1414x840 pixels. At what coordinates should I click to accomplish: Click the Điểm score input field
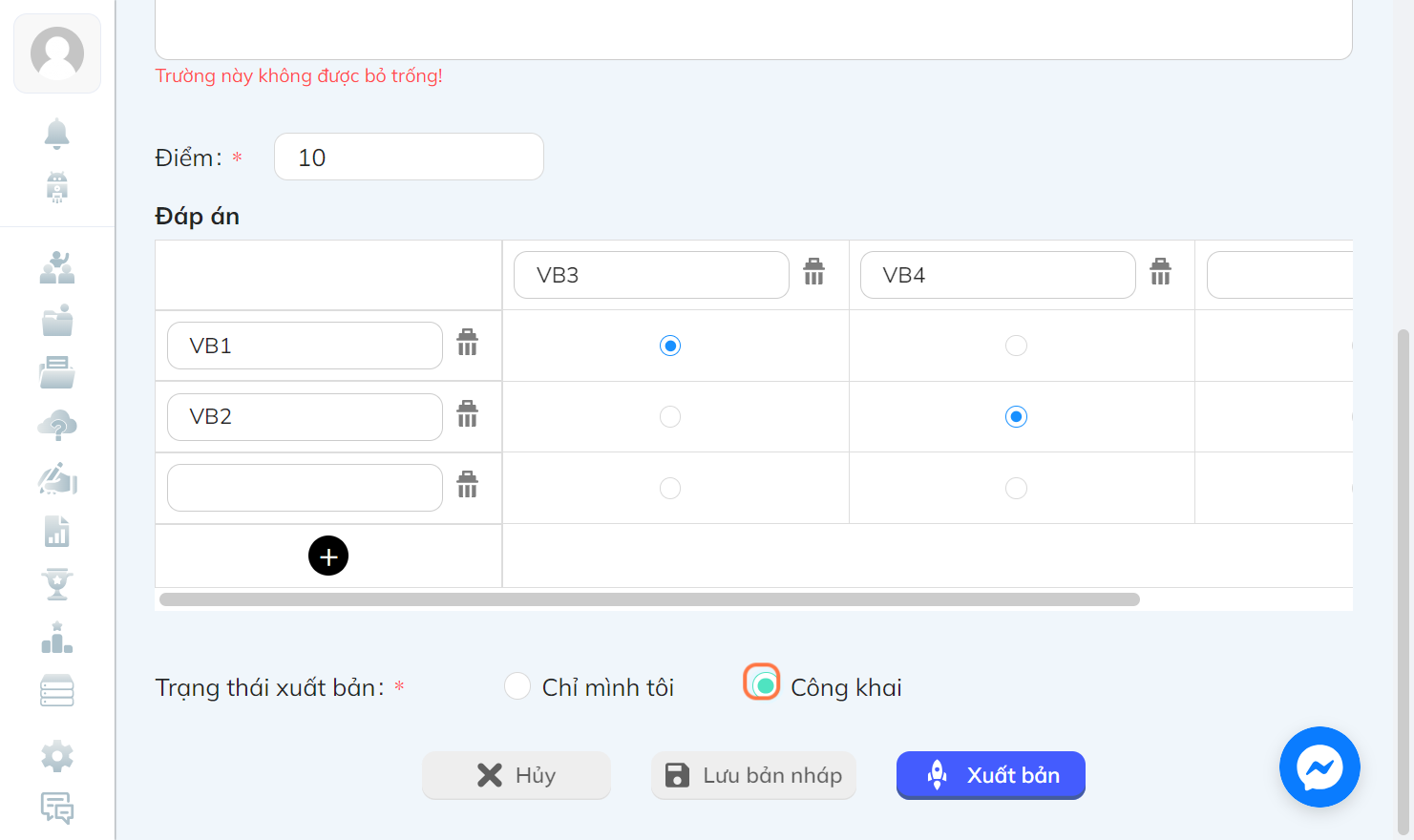[409, 157]
